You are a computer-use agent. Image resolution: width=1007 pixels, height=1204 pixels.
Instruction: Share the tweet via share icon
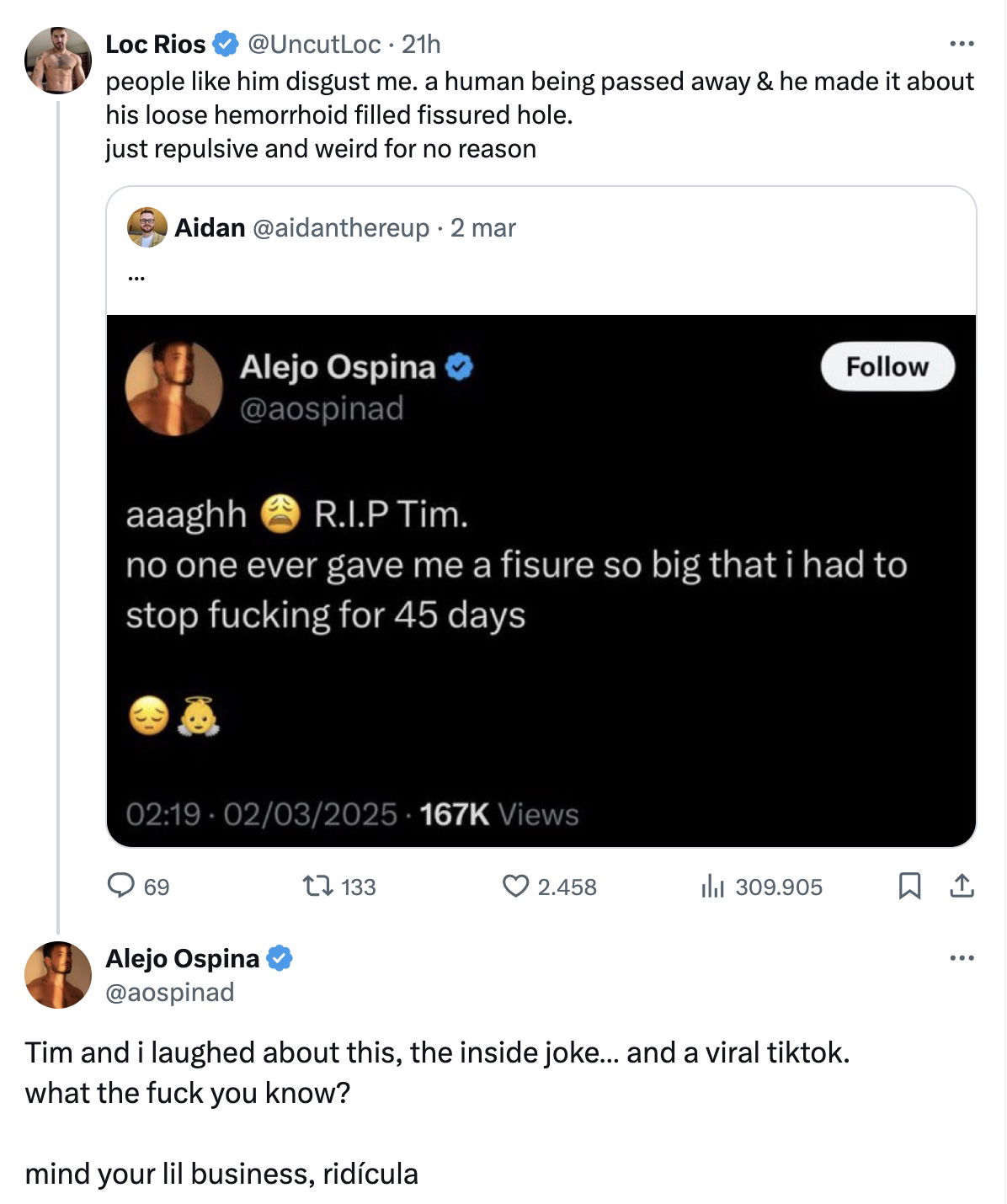pyautogui.click(x=962, y=886)
